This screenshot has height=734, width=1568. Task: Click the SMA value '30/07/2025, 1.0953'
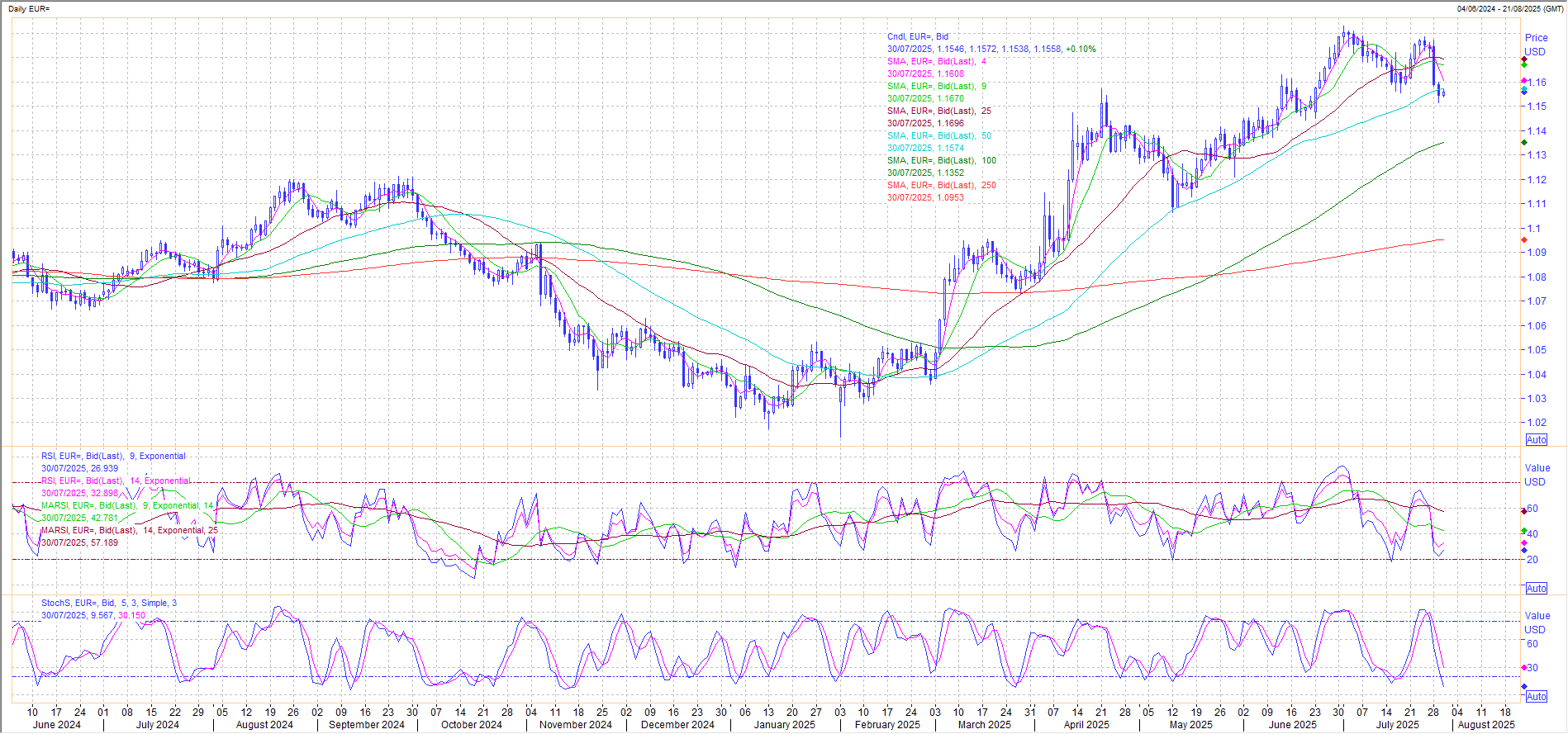[x=925, y=197]
